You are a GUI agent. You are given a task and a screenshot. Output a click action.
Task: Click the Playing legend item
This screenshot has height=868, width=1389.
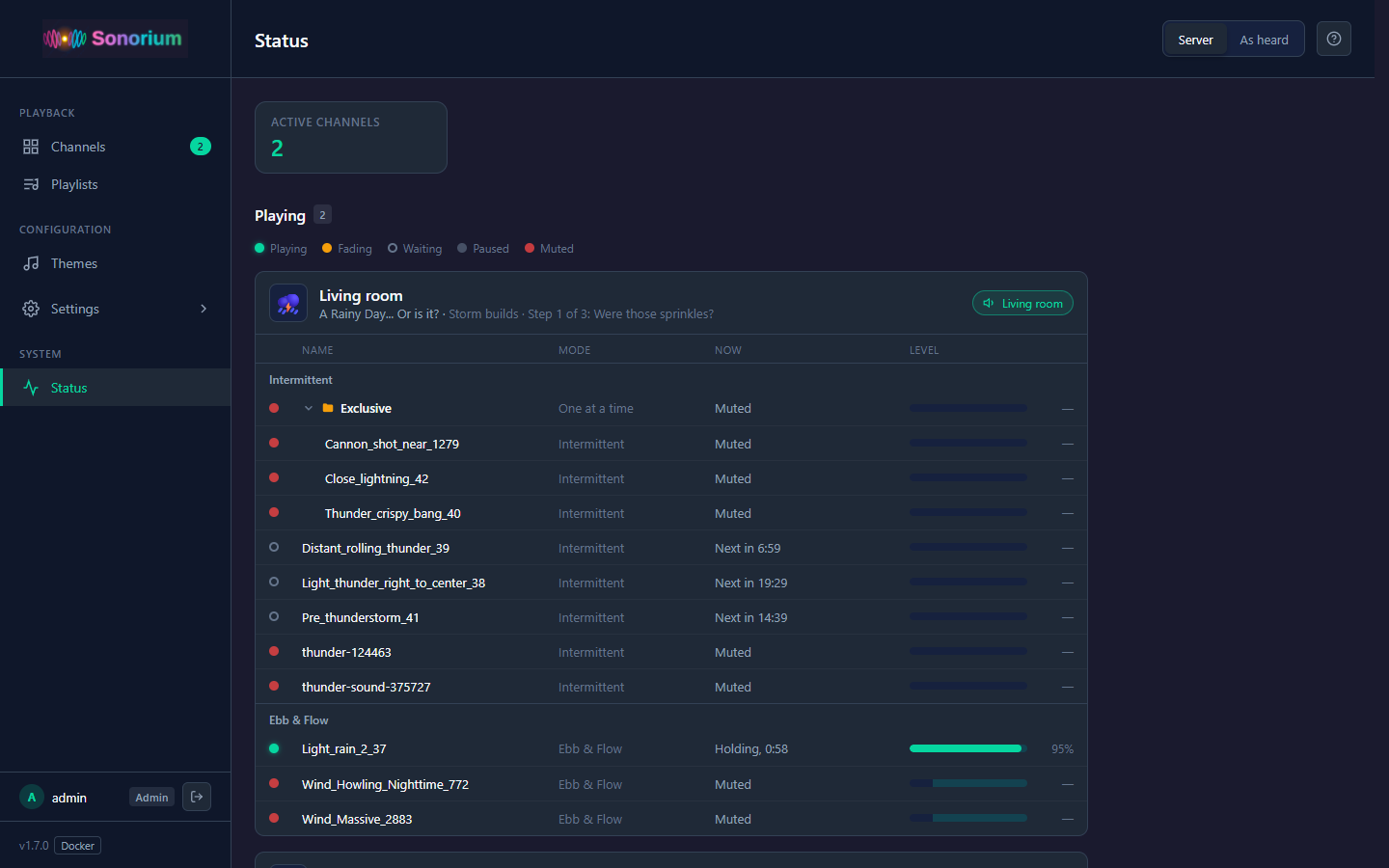(281, 249)
